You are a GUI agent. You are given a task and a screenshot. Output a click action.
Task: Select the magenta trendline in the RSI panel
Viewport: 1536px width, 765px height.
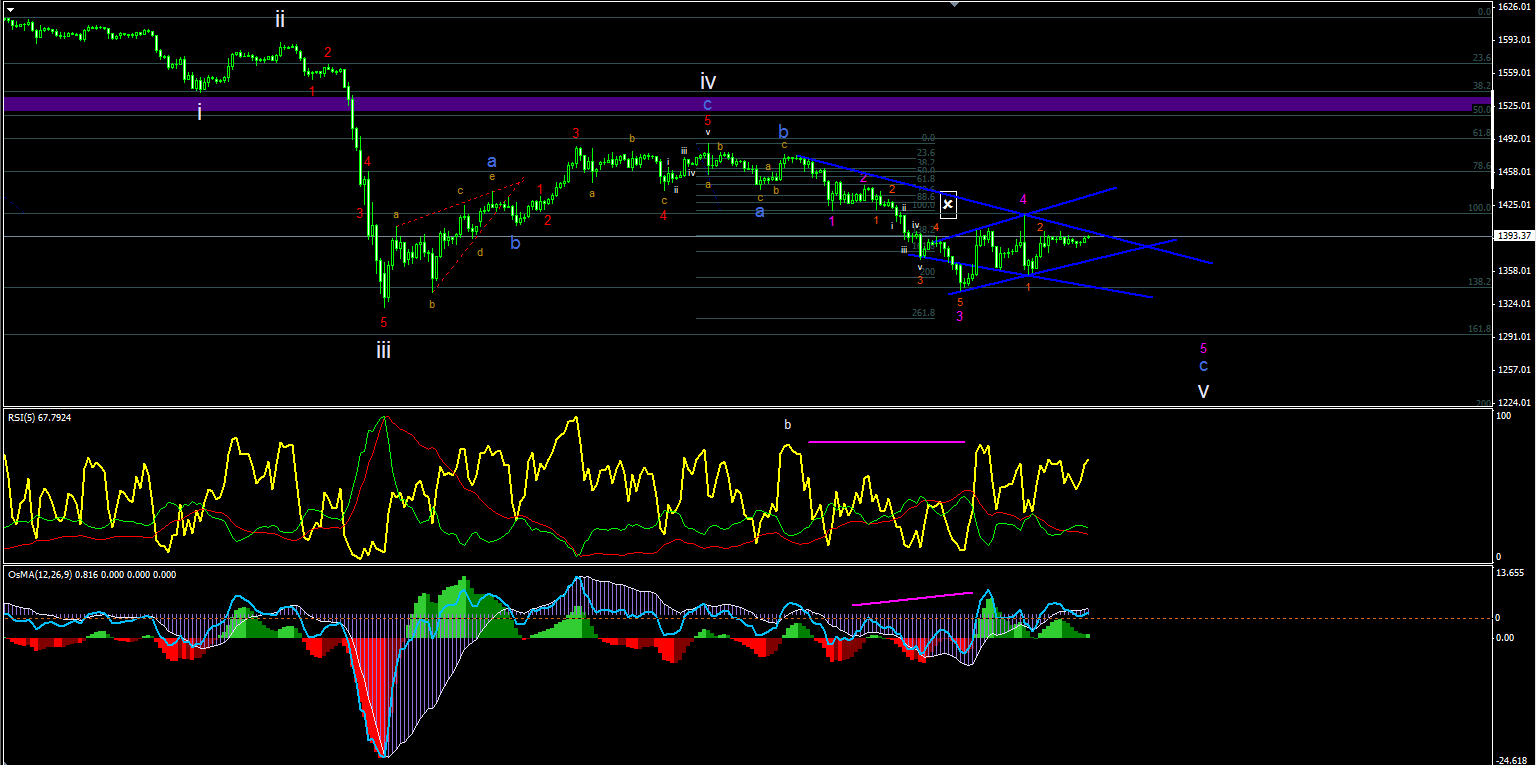[x=887, y=441]
